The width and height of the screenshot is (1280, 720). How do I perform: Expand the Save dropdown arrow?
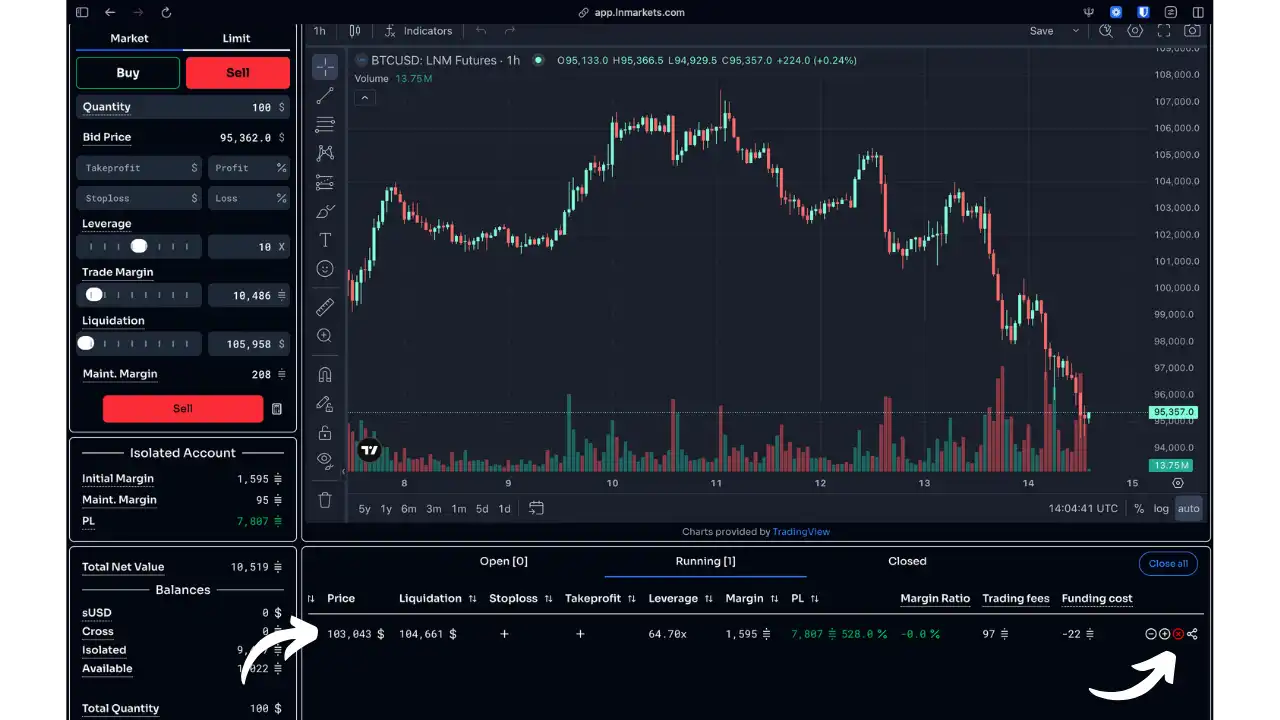click(x=1076, y=31)
